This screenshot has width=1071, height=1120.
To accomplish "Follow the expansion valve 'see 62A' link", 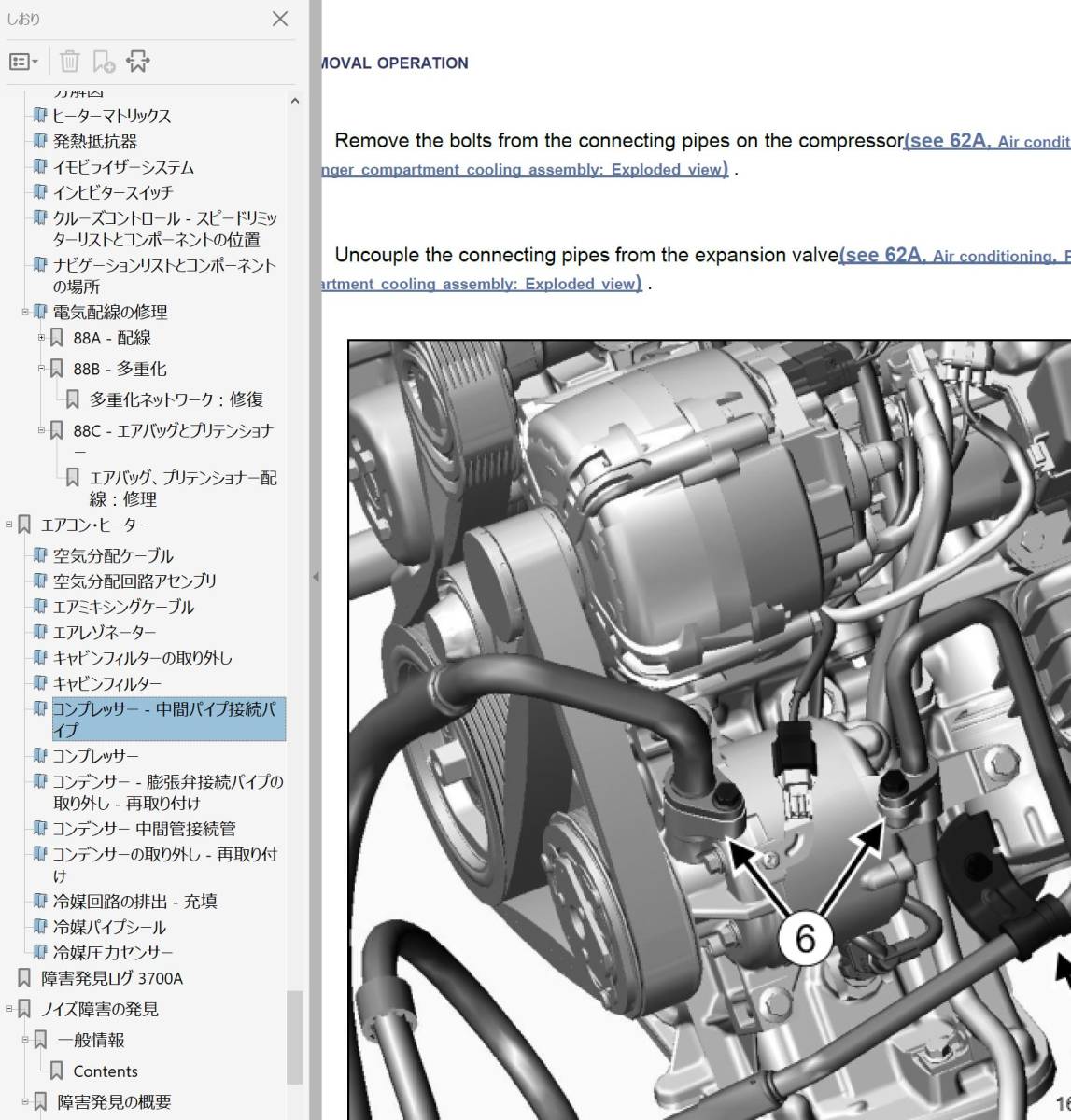I will [954, 255].
